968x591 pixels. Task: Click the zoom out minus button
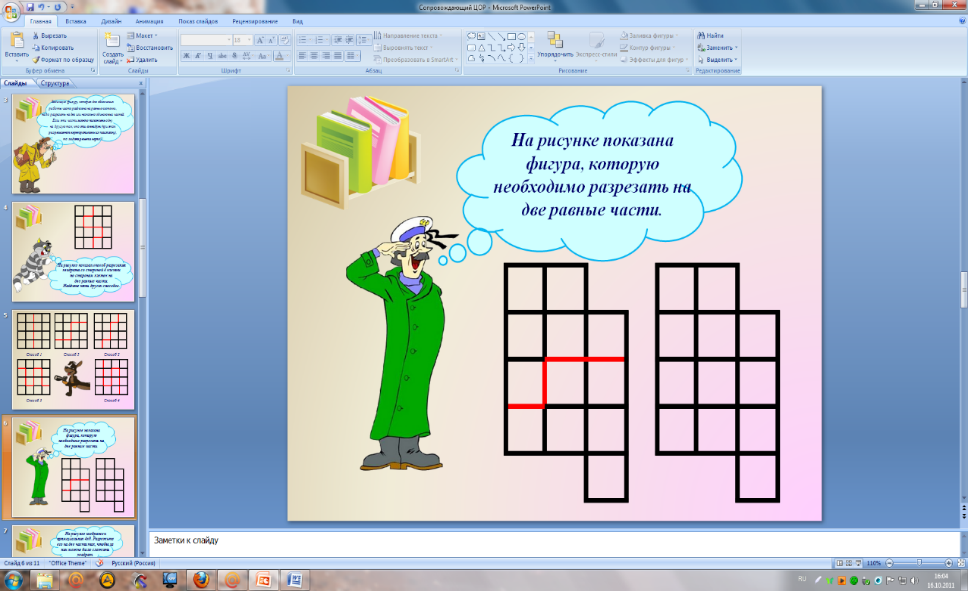890,563
